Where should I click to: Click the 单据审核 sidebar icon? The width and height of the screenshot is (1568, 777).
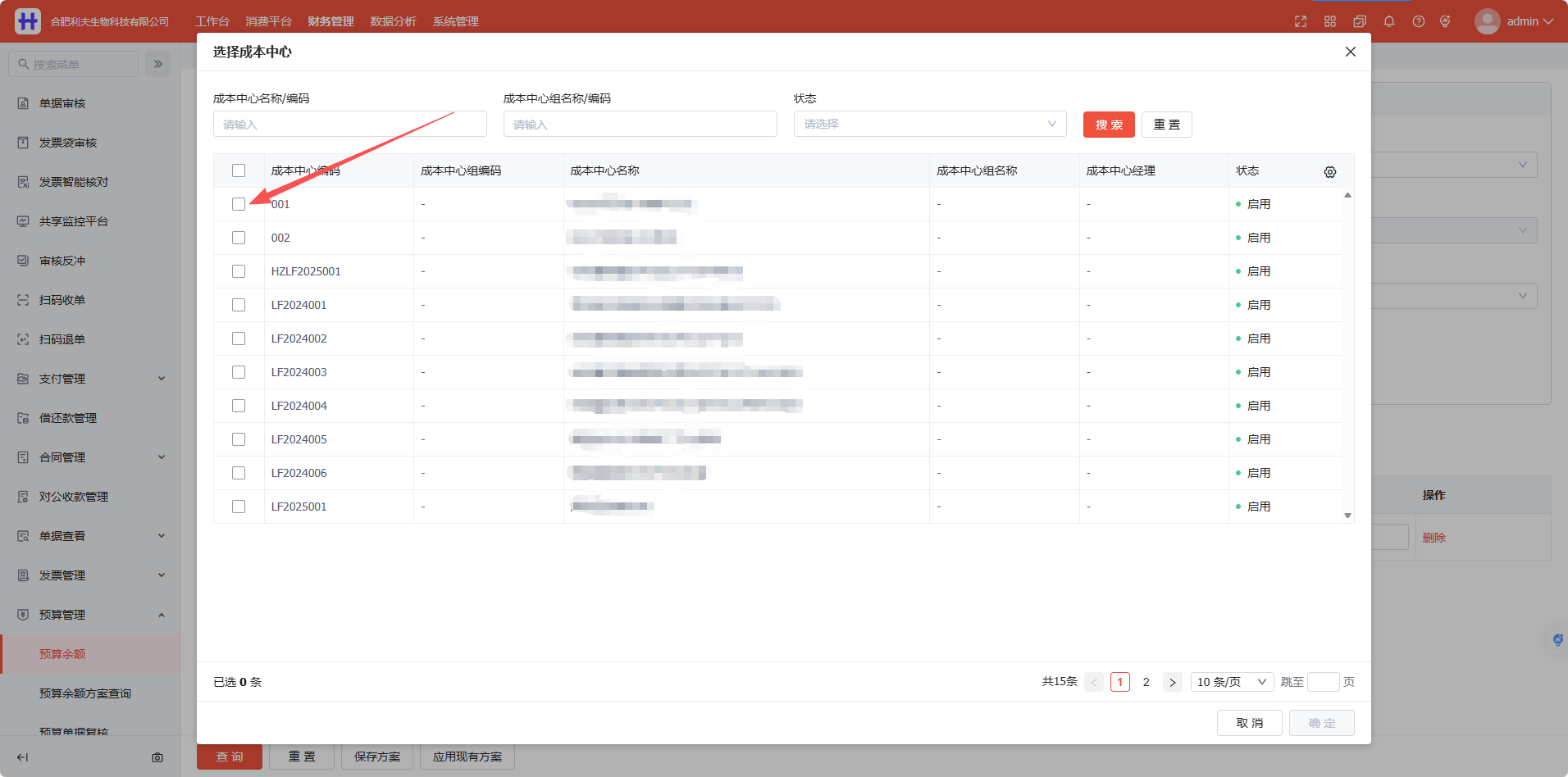tap(23, 103)
